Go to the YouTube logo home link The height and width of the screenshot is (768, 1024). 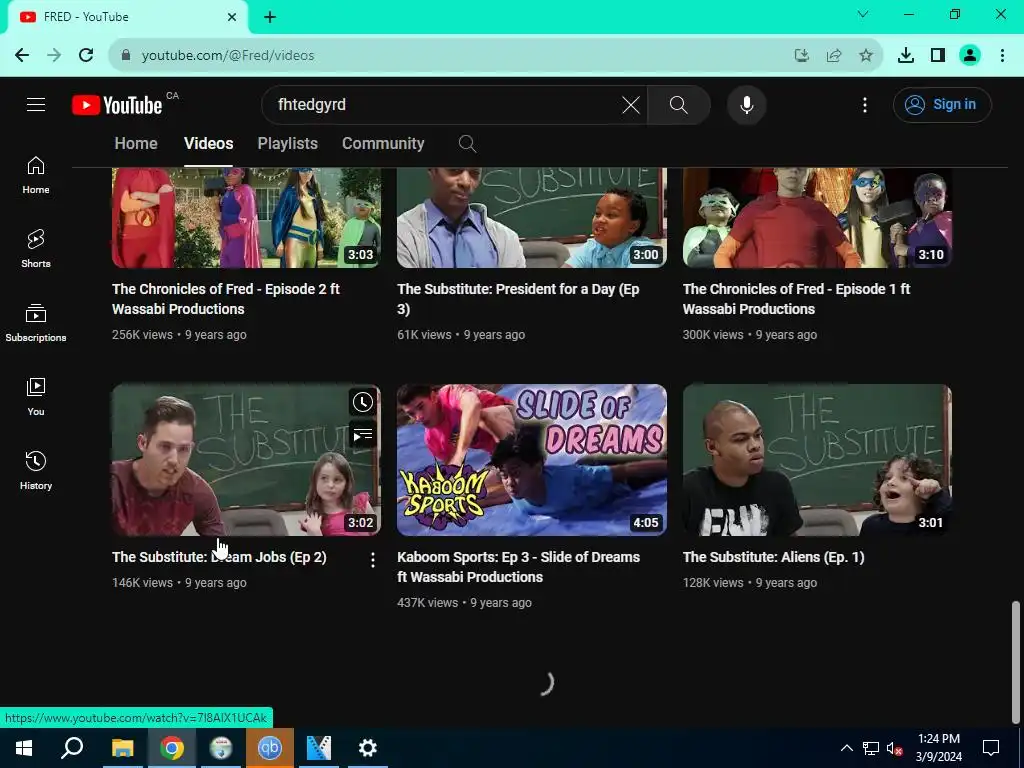[x=117, y=105]
